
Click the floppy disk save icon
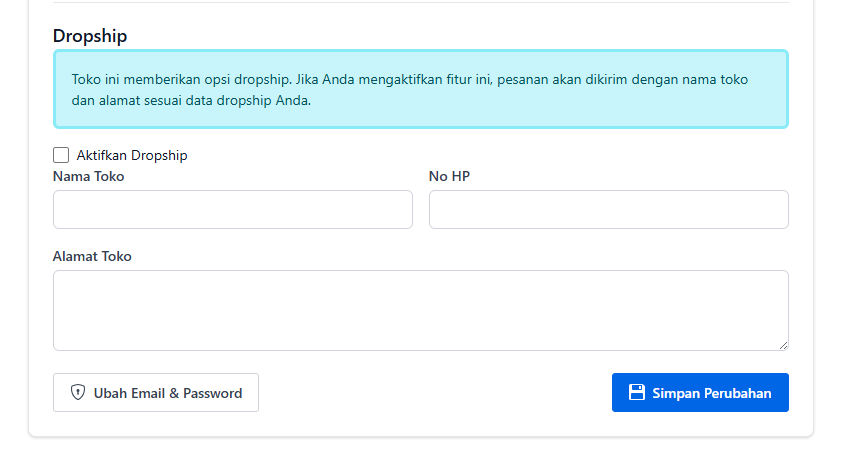click(637, 392)
